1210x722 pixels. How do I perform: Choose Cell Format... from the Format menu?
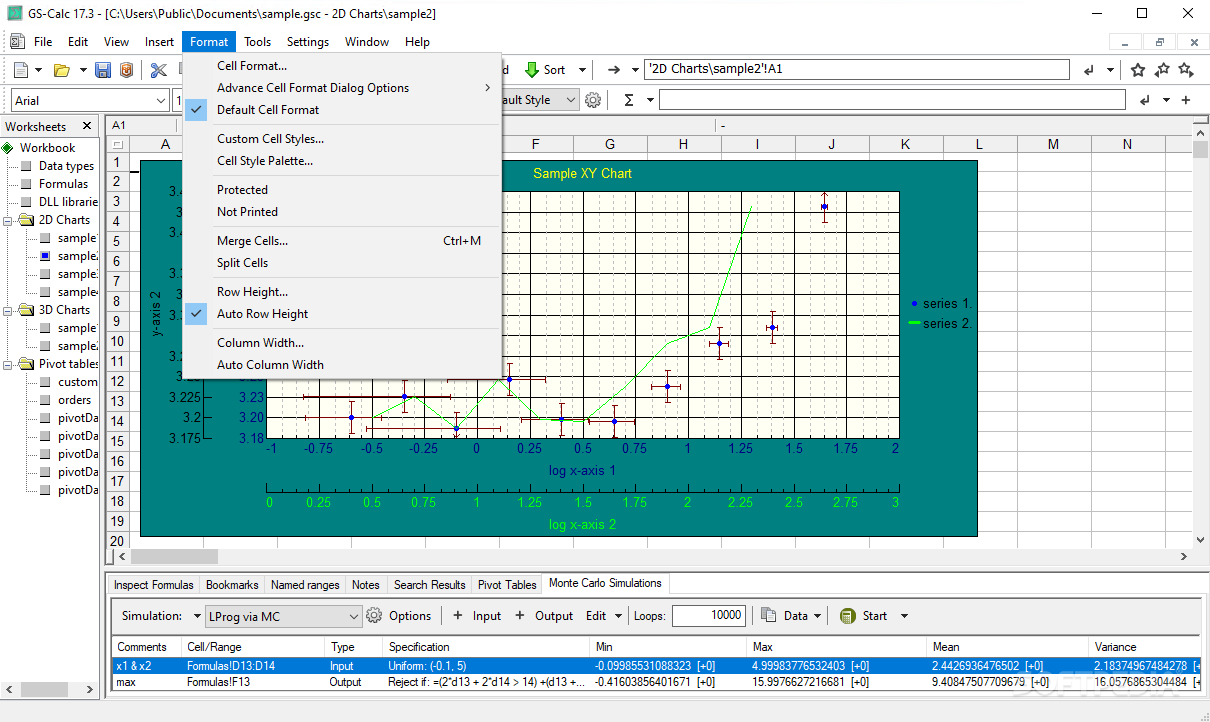341,66
